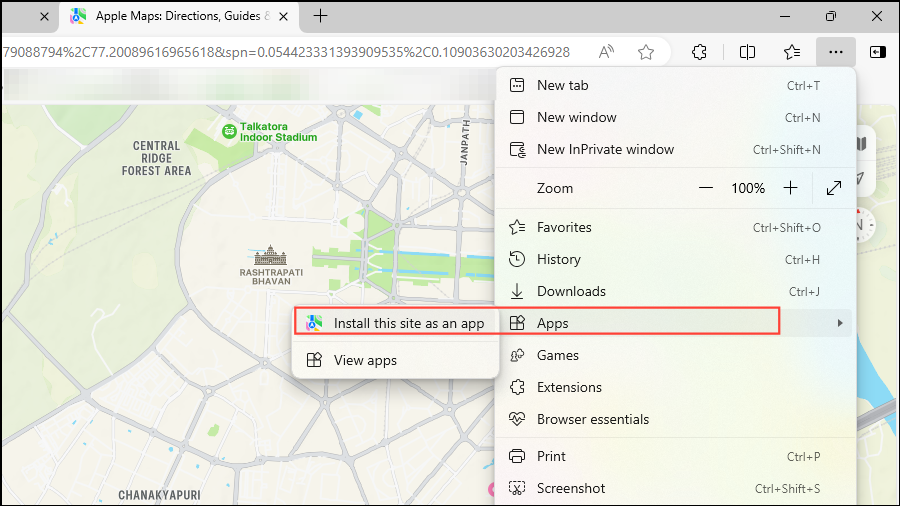Select View apps in the submenu

click(395, 360)
